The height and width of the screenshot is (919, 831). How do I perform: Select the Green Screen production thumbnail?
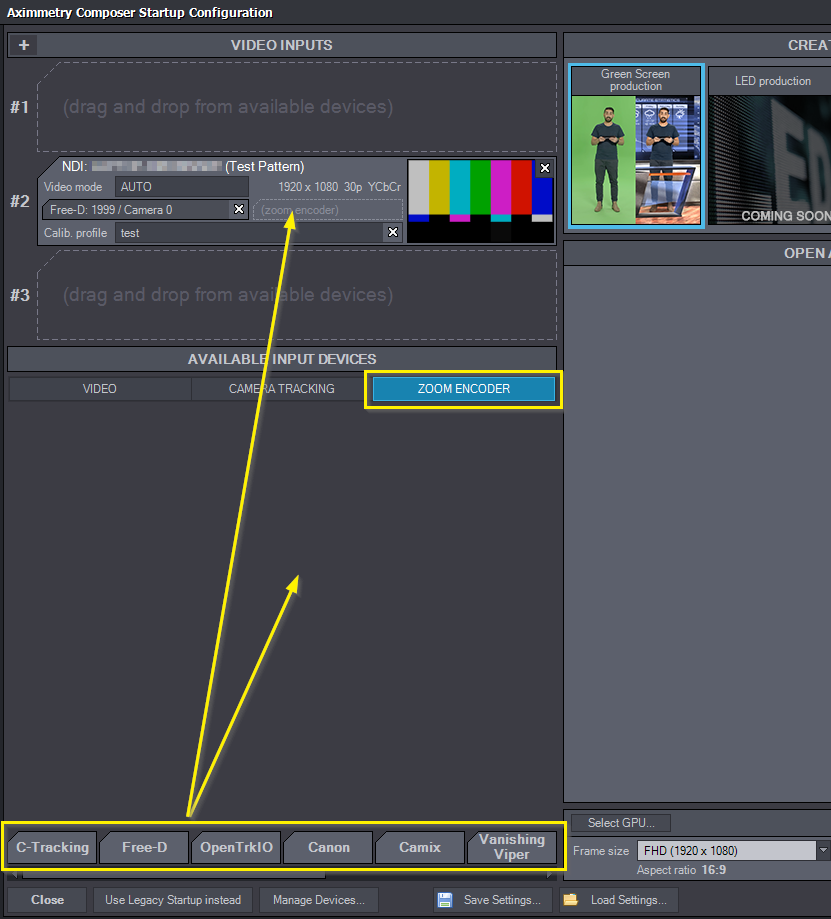click(636, 146)
